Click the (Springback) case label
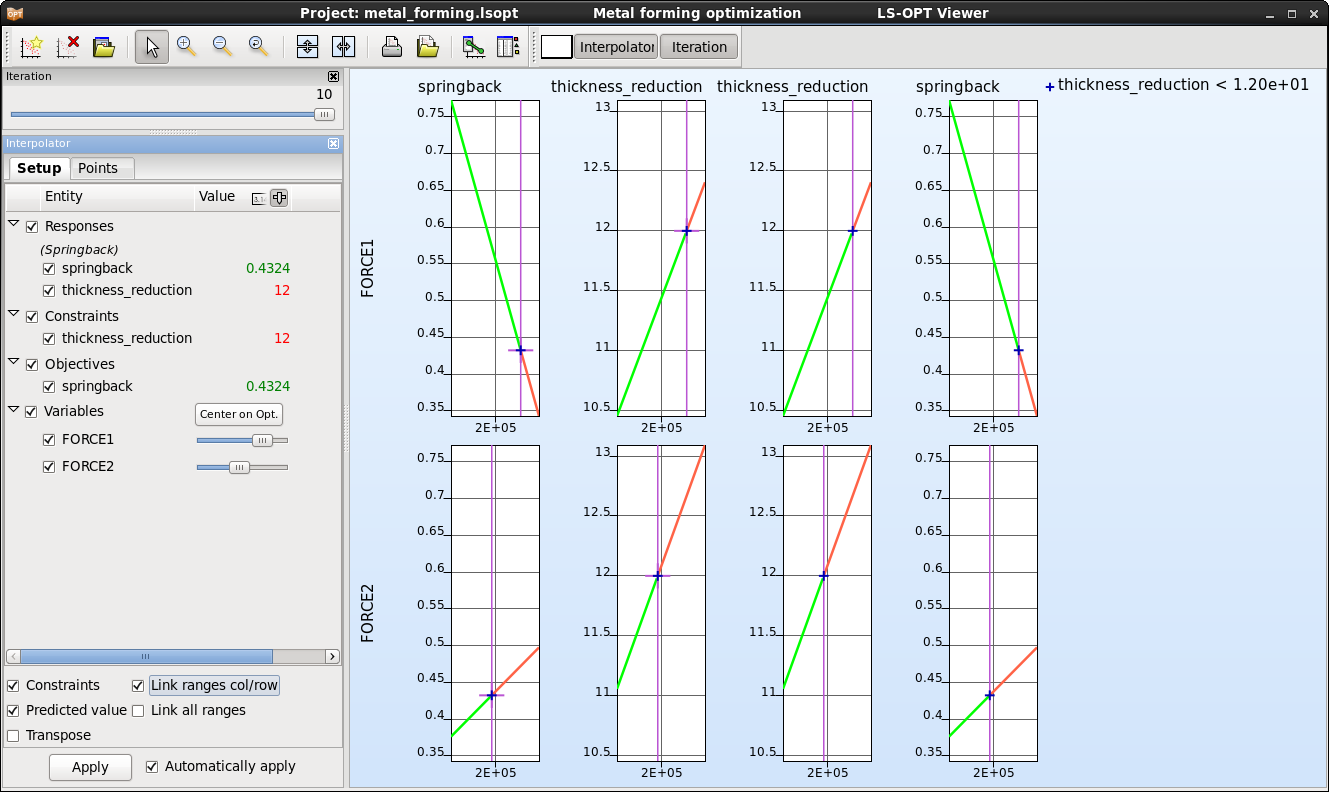The width and height of the screenshot is (1329, 792). pyautogui.click(x=79, y=249)
